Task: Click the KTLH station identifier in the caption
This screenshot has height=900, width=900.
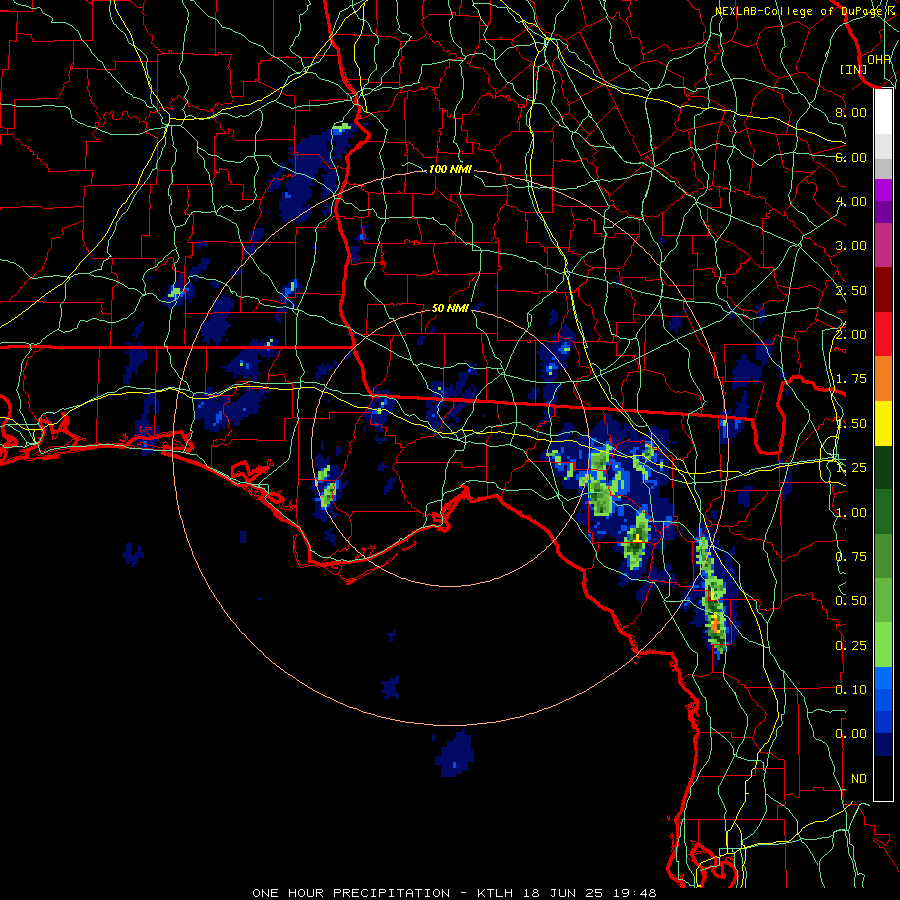Action: click(495, 893)
